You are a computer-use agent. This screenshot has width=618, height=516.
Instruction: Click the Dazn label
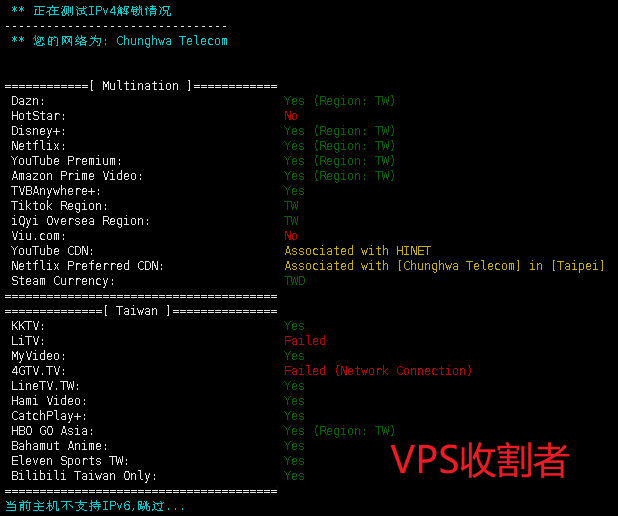28,101
